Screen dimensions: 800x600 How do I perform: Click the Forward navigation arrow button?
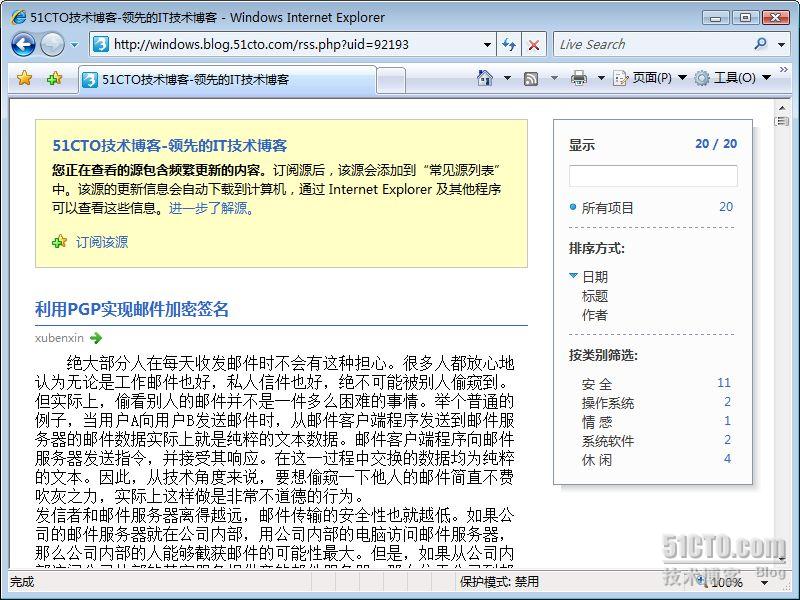coord(52,44)
